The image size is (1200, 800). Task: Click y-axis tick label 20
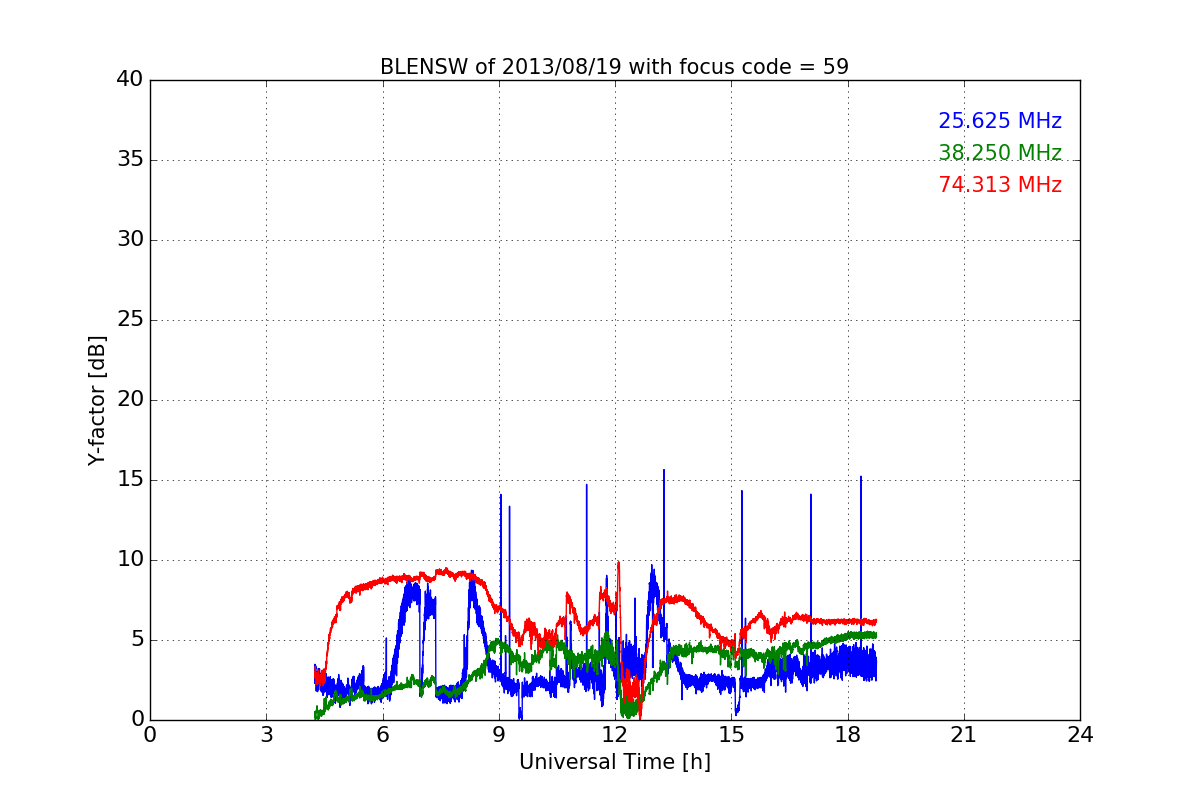click(x=130, y=400)
